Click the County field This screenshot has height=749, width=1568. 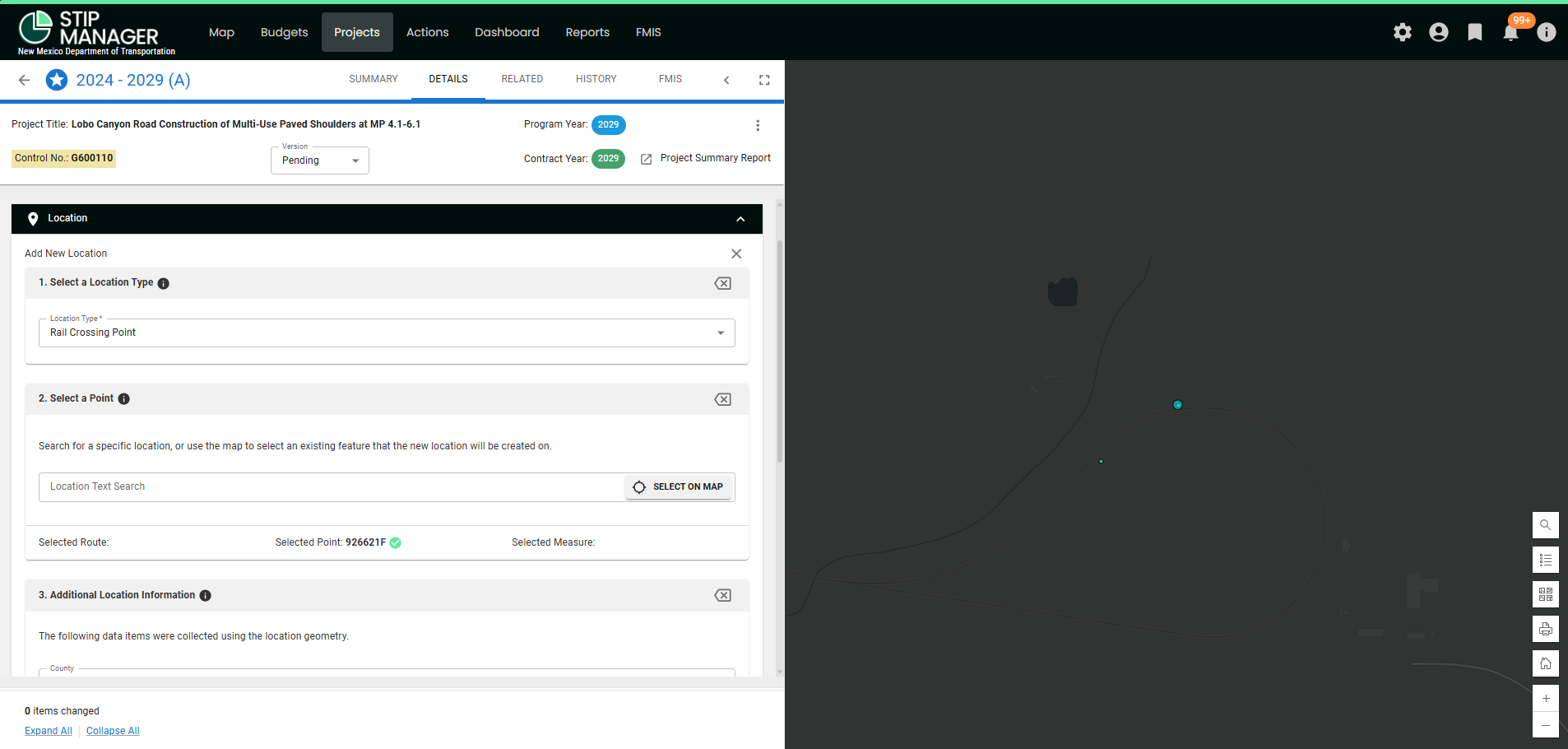[x=387, y=672]
